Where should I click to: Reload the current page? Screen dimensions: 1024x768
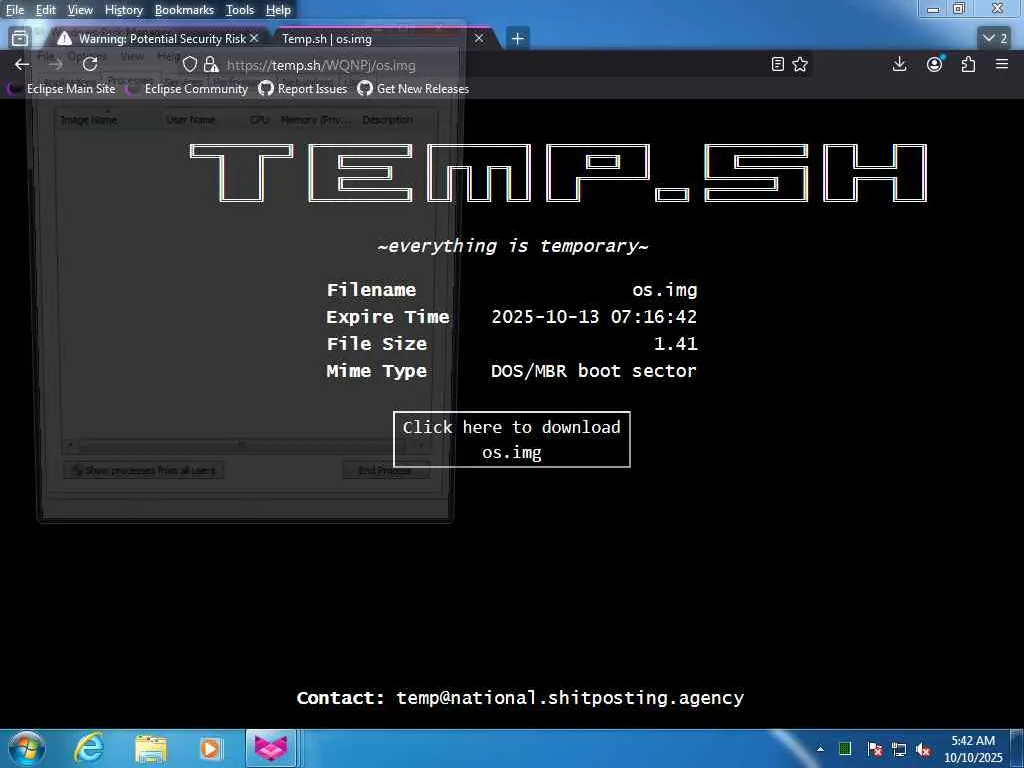pyautogui.click(x=90, y=64)
